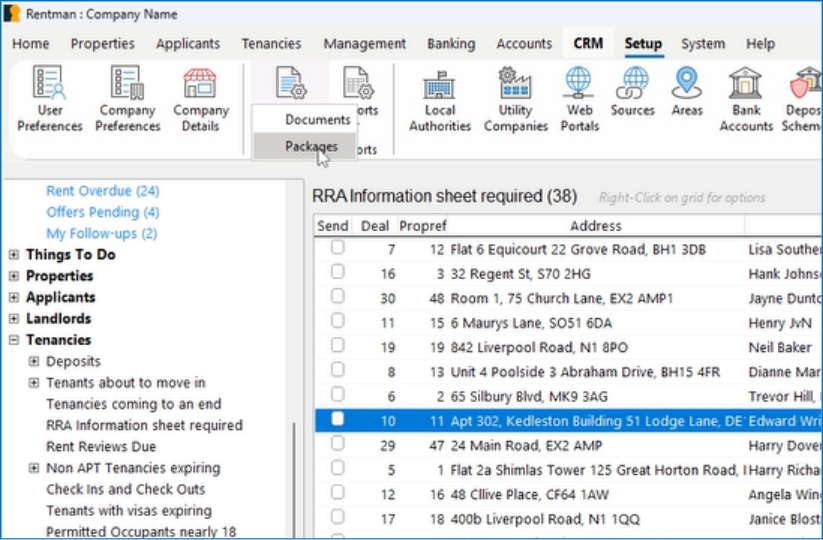Select RRA Information sheet required item
This screenshot has width=823, height=540.
point(144,425)
